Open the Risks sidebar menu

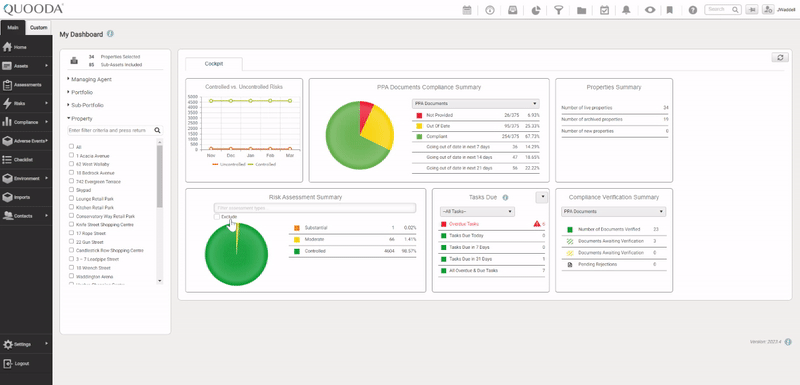pos(26,104)
